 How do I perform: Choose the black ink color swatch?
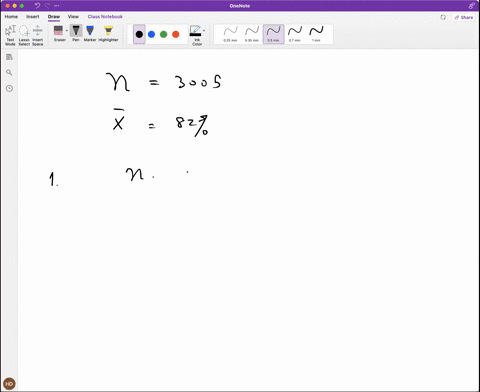(x=139, y=34)
